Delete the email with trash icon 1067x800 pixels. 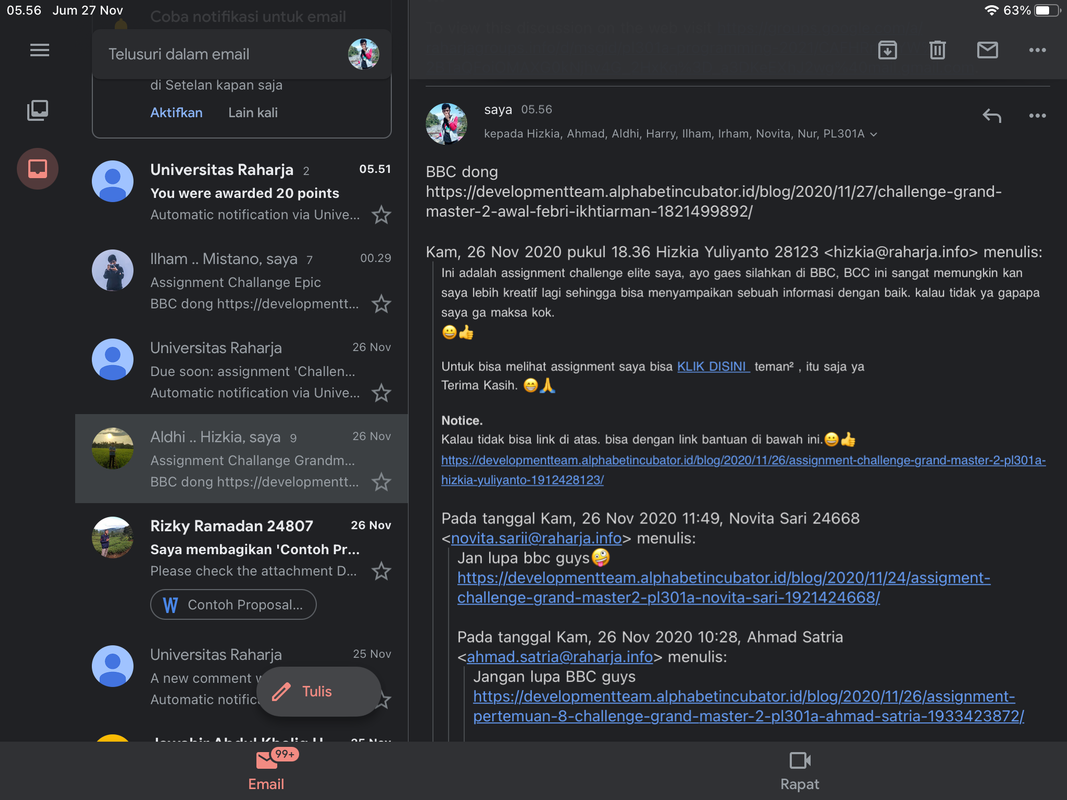[938, 50]
